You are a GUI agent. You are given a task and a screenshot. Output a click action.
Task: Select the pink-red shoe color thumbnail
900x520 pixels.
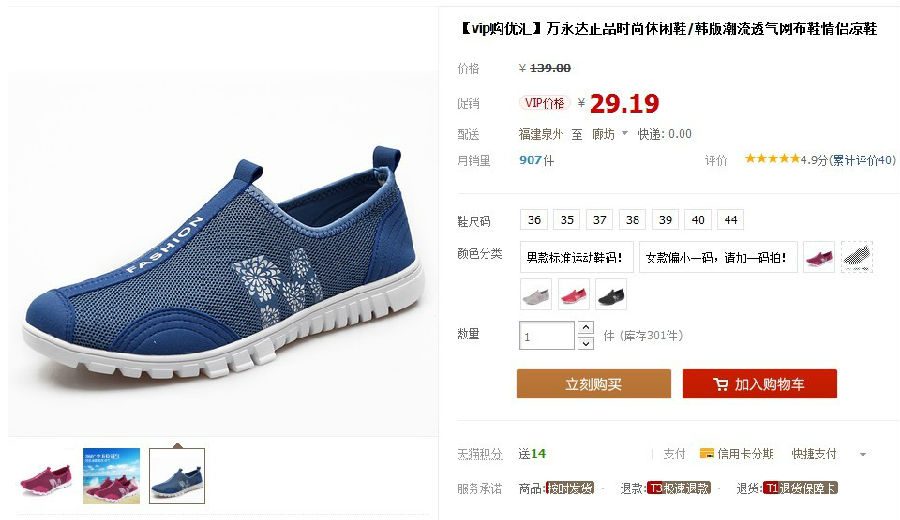[573, 294]
